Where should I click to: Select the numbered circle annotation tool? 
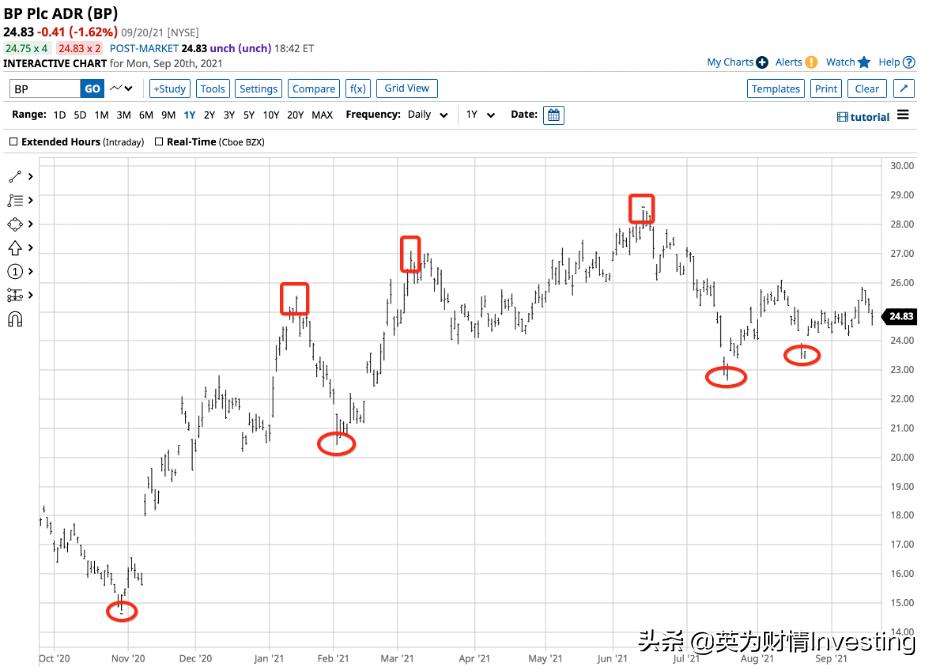(15, 272)
